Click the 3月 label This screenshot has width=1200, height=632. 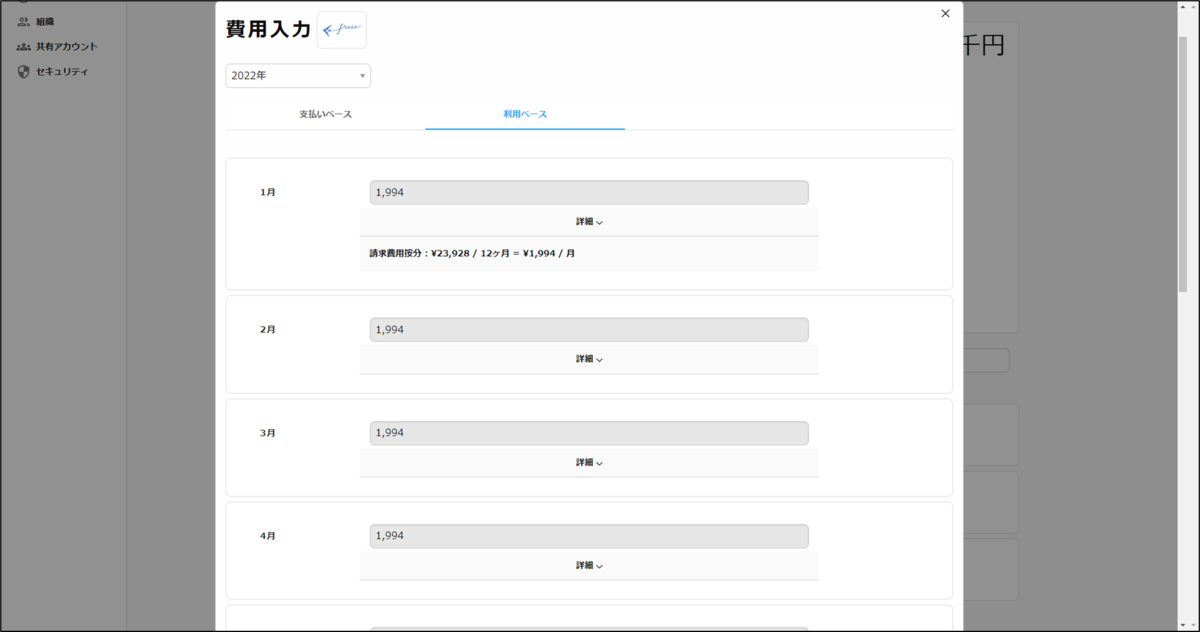pyautogui.click(x=267, y=433)
